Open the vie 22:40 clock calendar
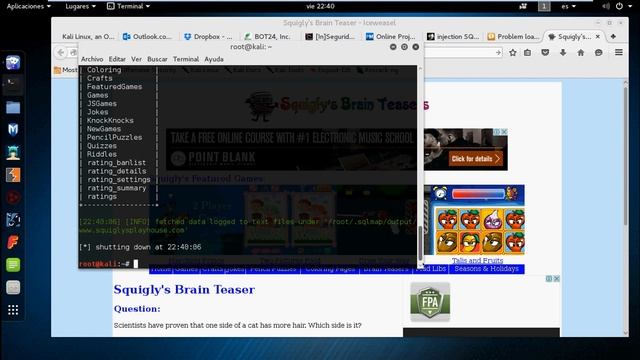This screenshot has height=360, width=640. [x=320, y=6]
